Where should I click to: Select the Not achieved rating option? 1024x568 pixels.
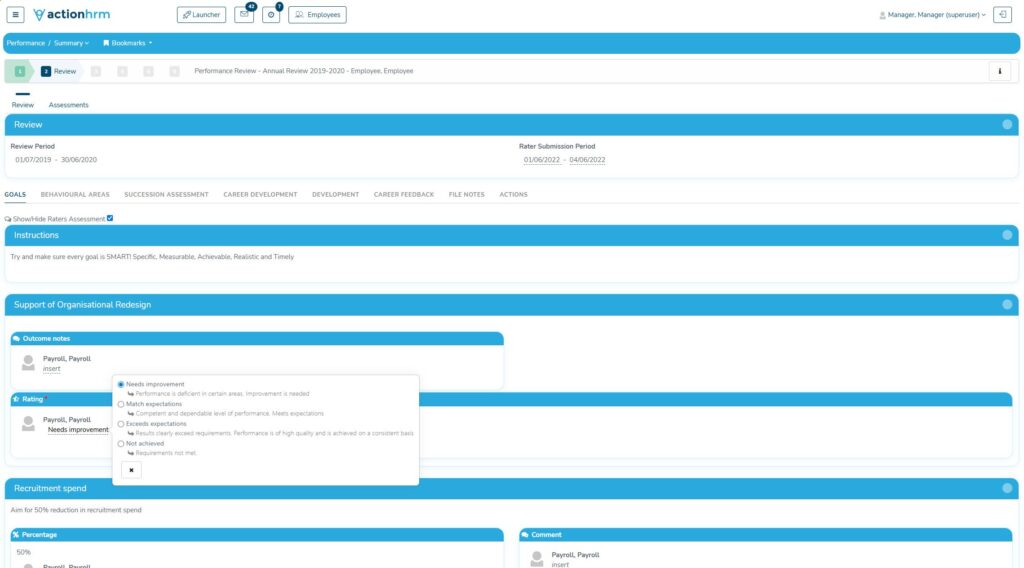(121, 443)
